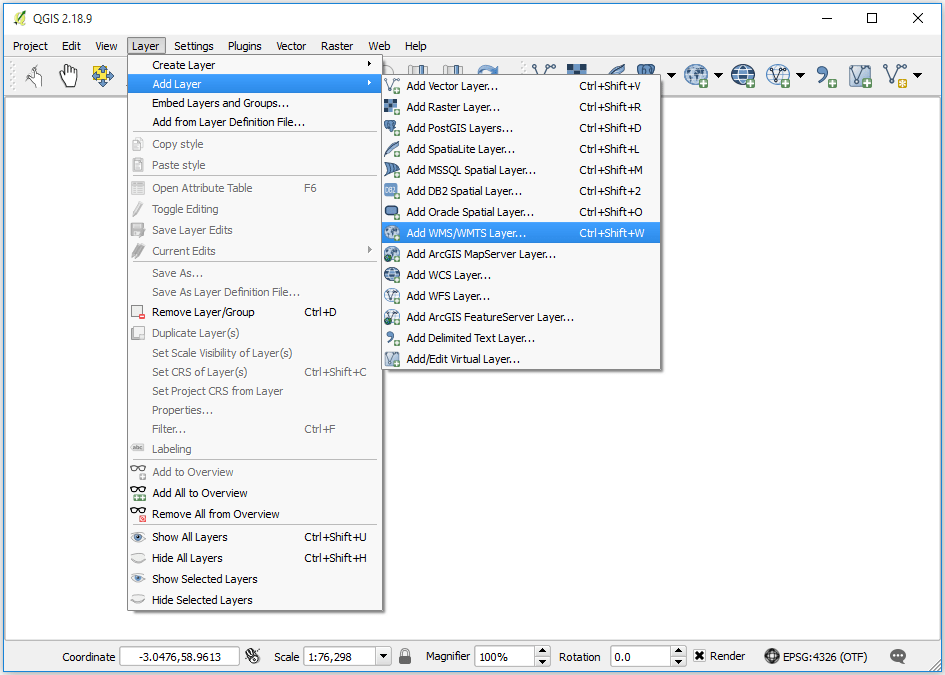This screenshot has width=945, height=675.
Task: Click the Magnifier increase stepper arrow
Action: 542,650
